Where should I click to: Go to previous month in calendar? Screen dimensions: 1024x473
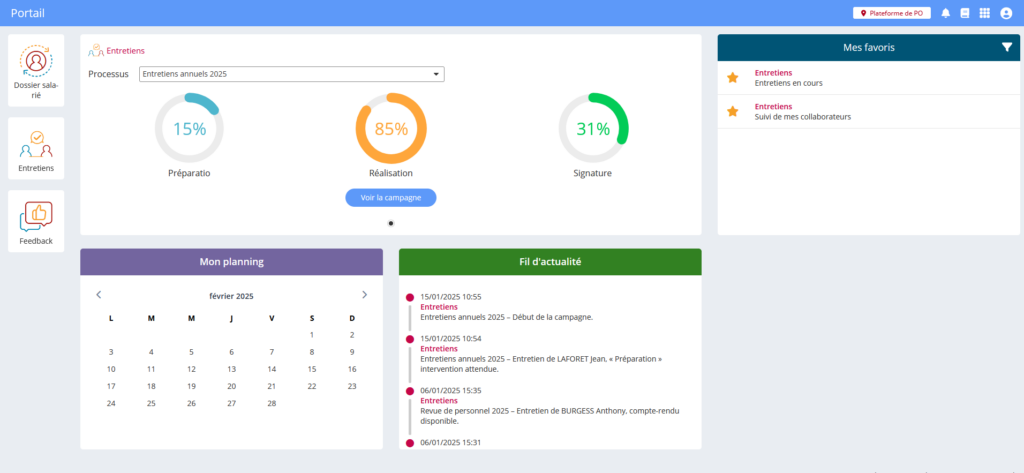98,295
